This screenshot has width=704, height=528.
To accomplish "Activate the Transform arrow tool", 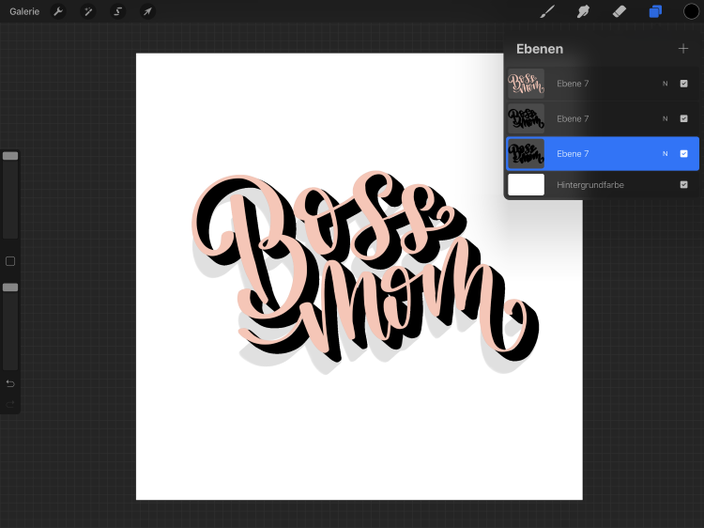I will (x=148, y=12).
